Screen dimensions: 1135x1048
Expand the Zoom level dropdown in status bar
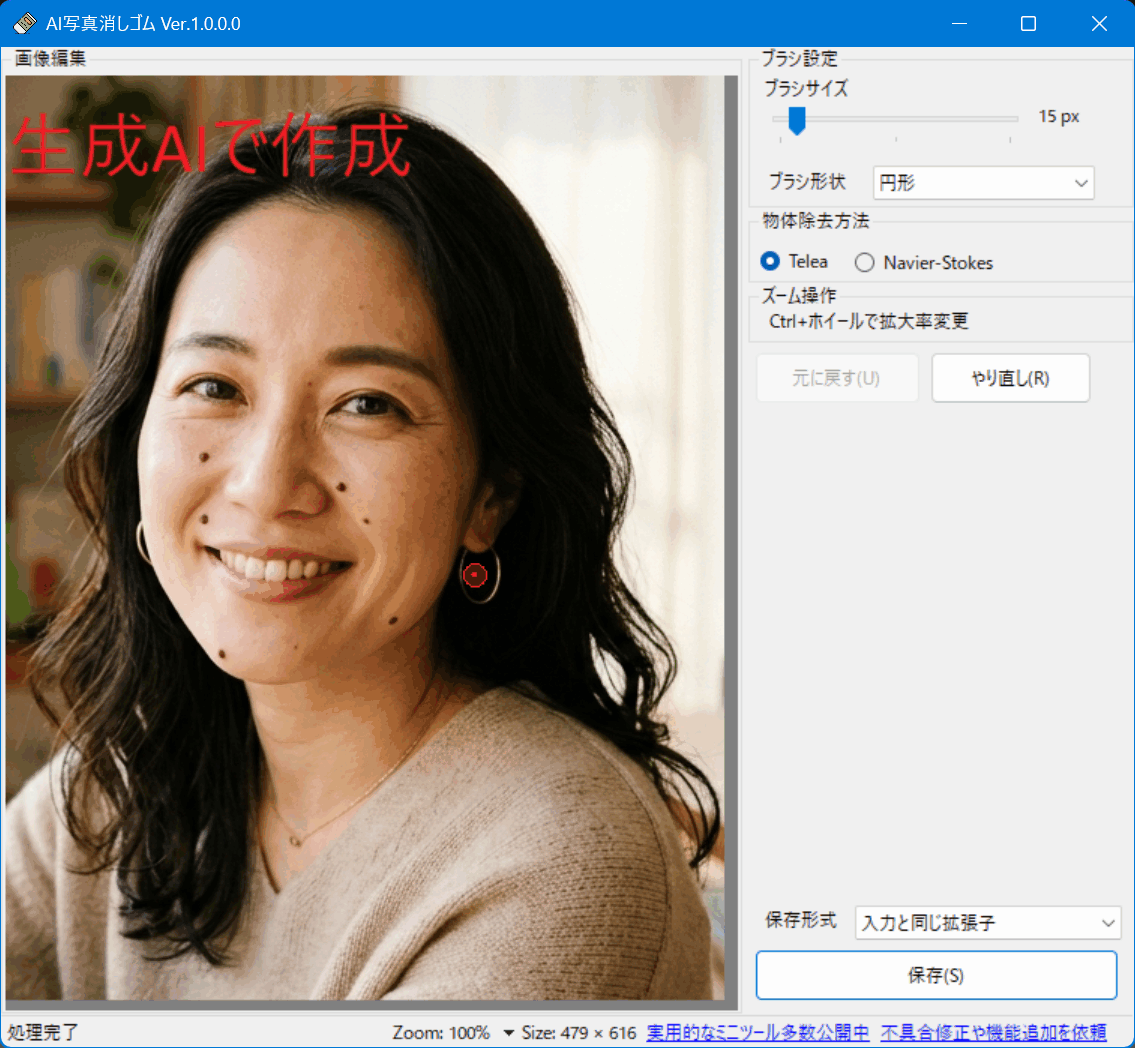point(511,1032)
